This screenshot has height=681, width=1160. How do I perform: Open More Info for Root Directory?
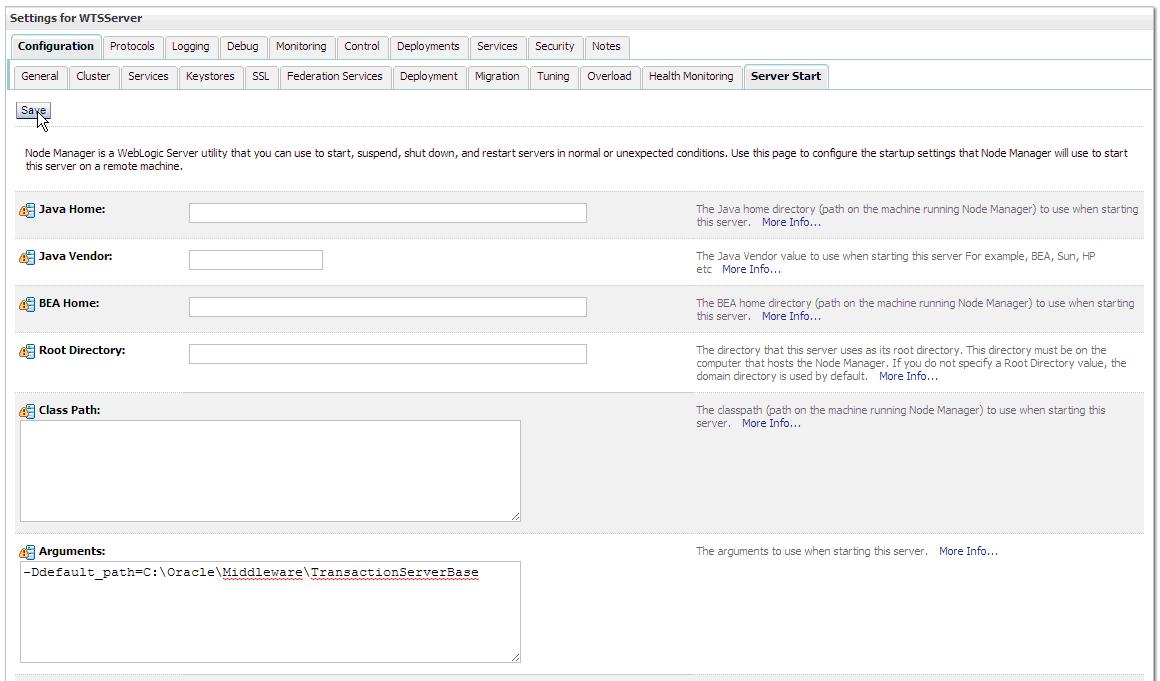click(x=908, y=376)
